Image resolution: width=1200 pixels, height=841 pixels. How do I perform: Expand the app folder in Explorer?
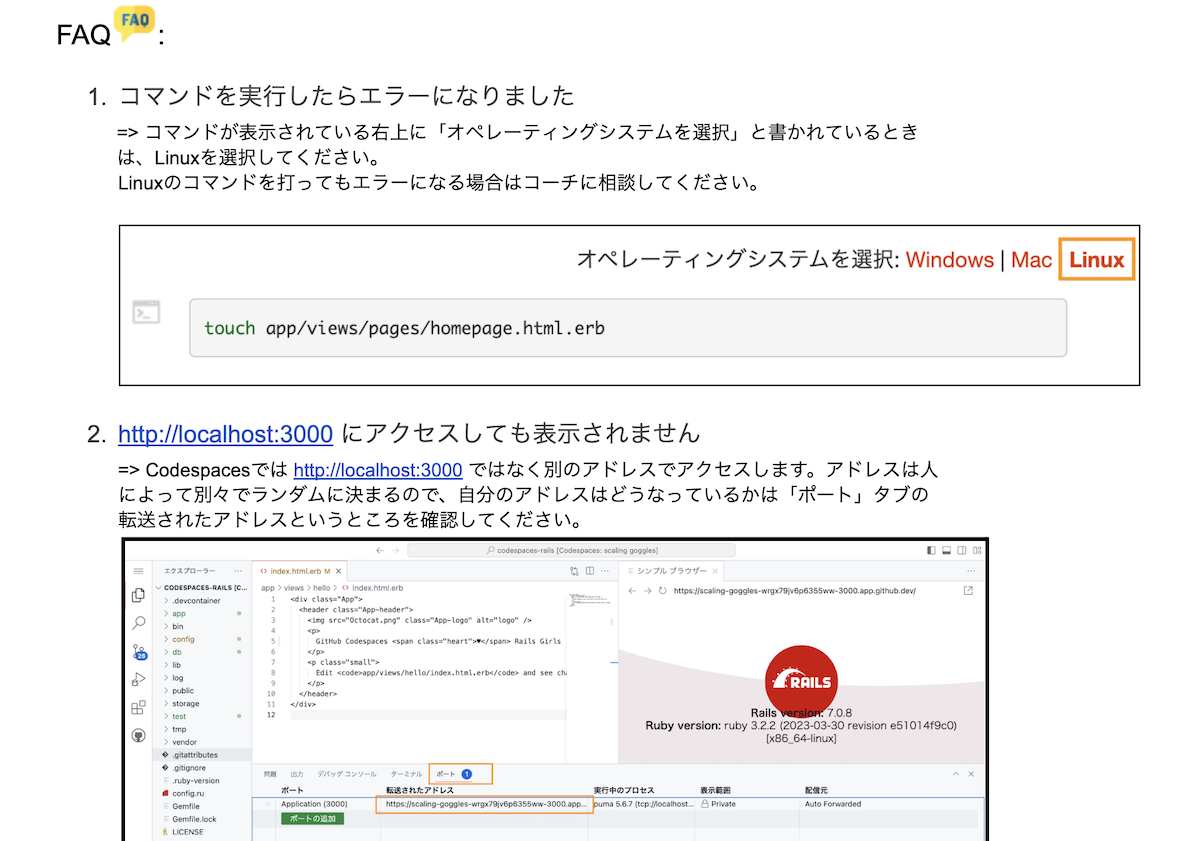tap(179, 613)
